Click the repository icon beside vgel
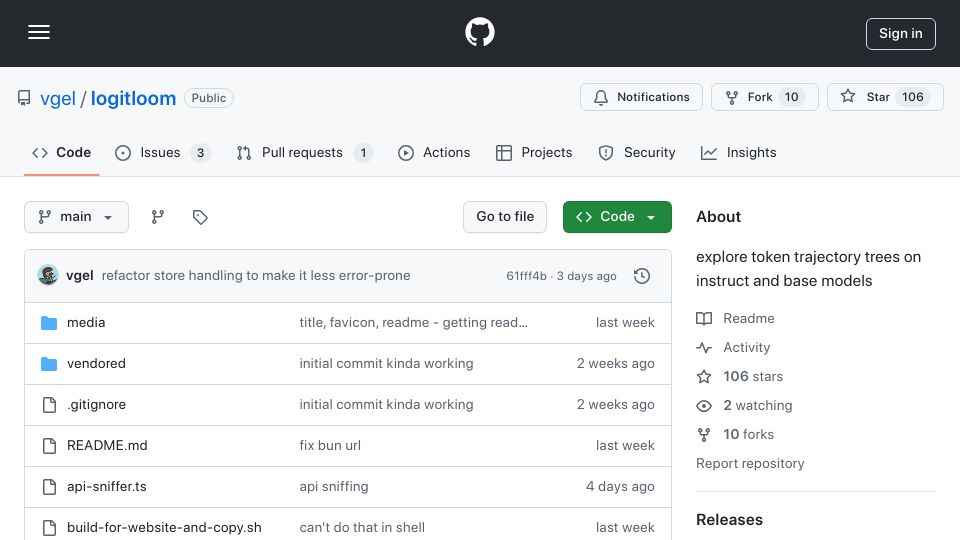960x540 pixels. [x=24, y=98]
